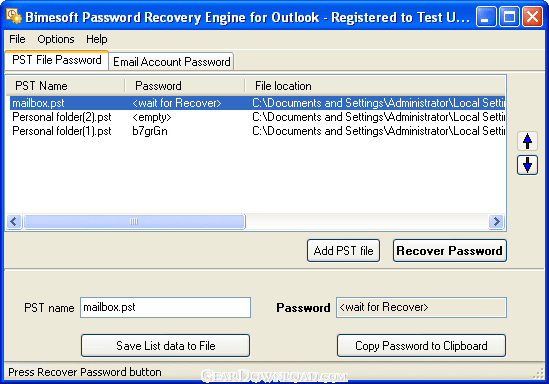Image resolution: width=549 pixels, height=384 pixels.
Task: Click the application icon in title bar
Action: tap(14, 16)
